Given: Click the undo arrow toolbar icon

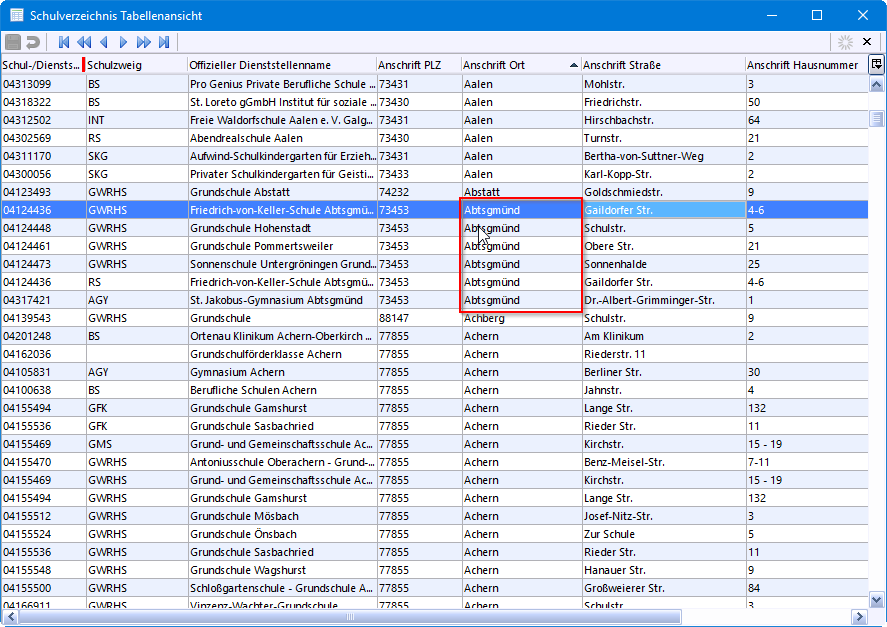Looking at the screenshot, I should [32, 42].
